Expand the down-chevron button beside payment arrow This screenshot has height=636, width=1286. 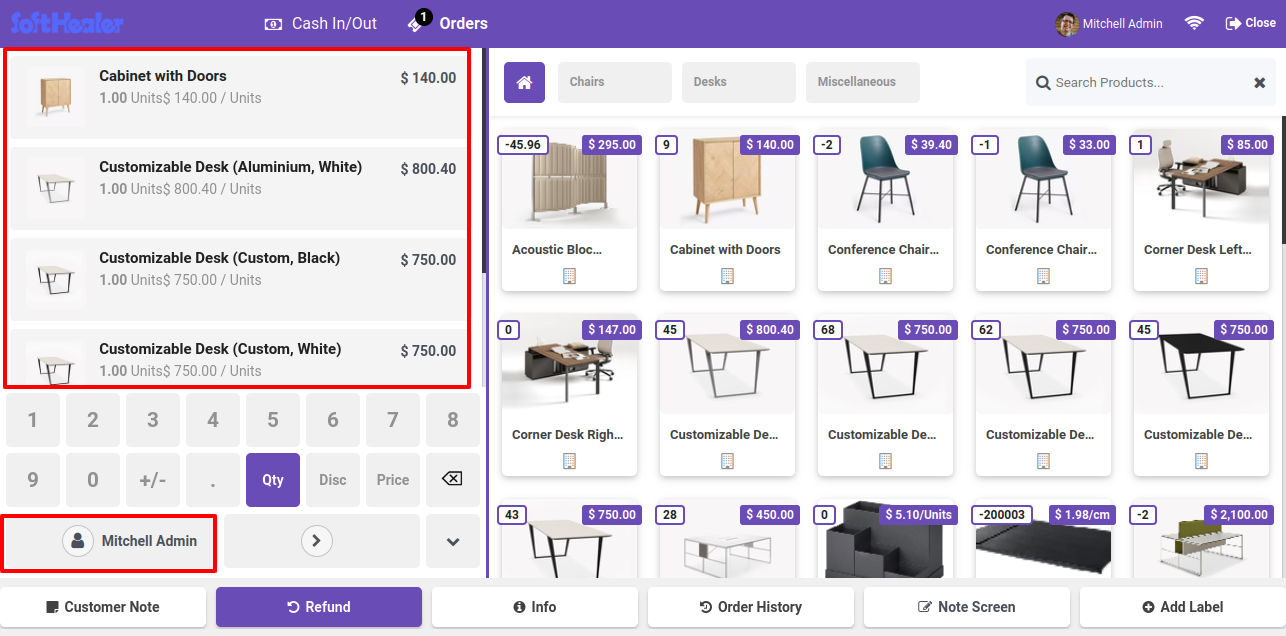[453, 541]
